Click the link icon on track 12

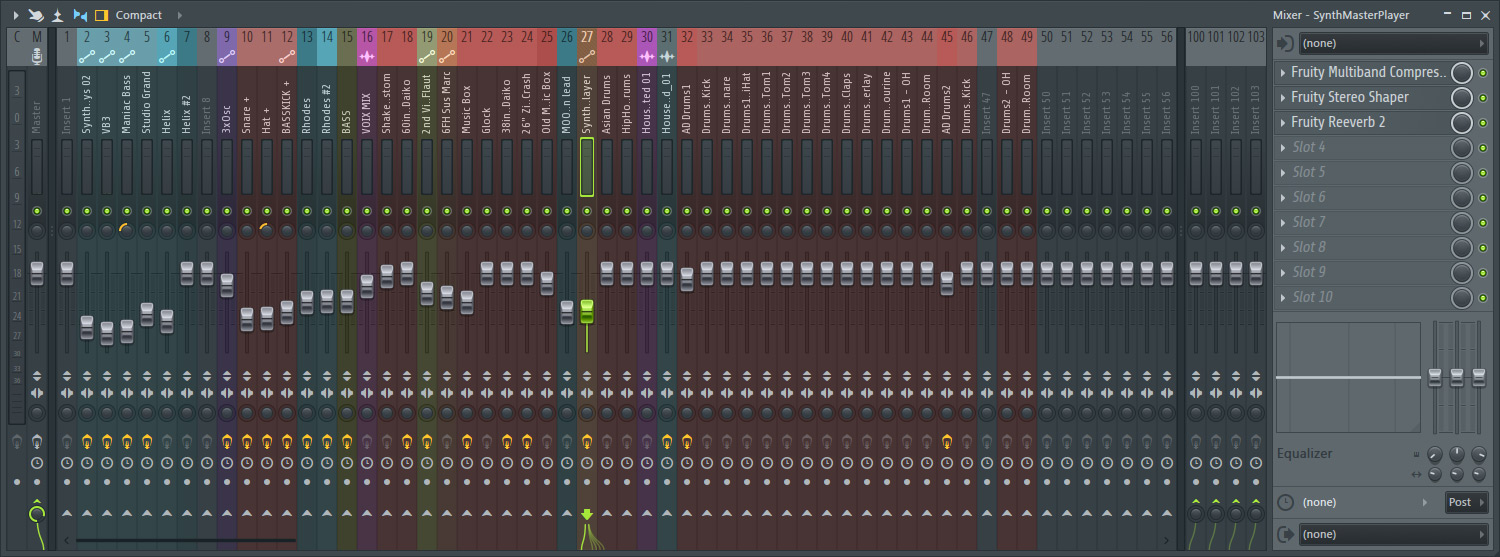(x=287, y=57)
